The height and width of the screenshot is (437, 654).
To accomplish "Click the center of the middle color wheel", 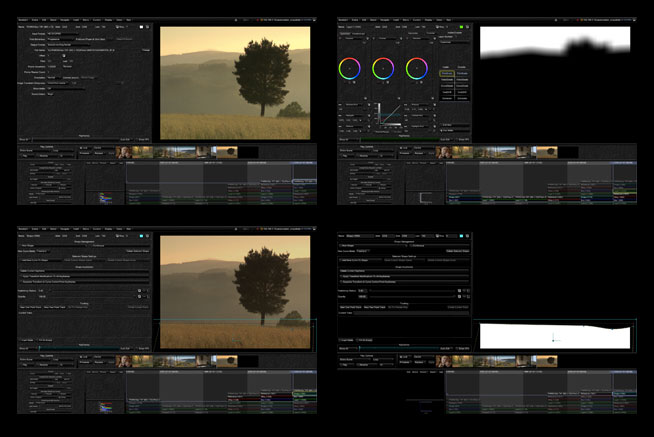I will (x=383, y=68).
